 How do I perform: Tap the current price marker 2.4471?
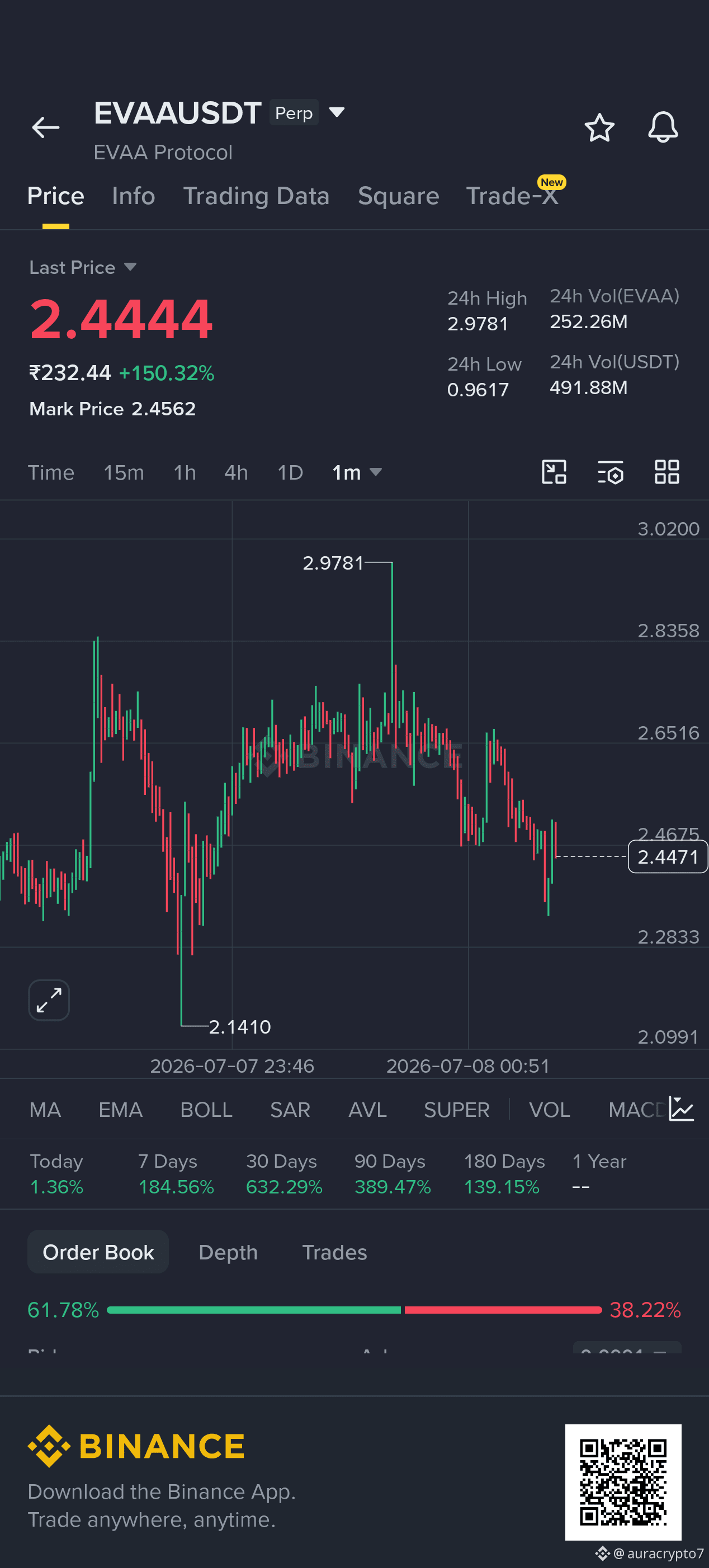668,856
